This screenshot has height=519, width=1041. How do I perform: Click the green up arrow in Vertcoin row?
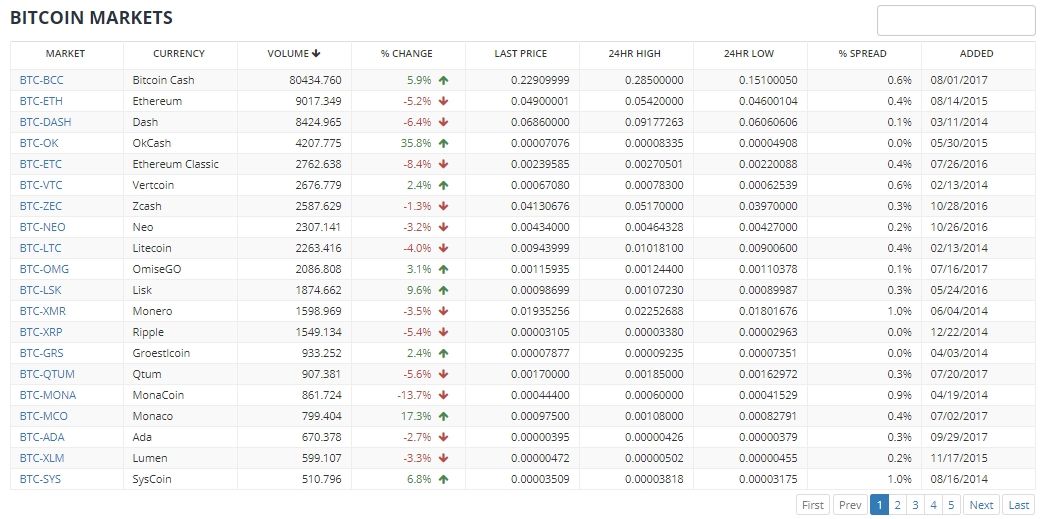click(x=443, y=185)
